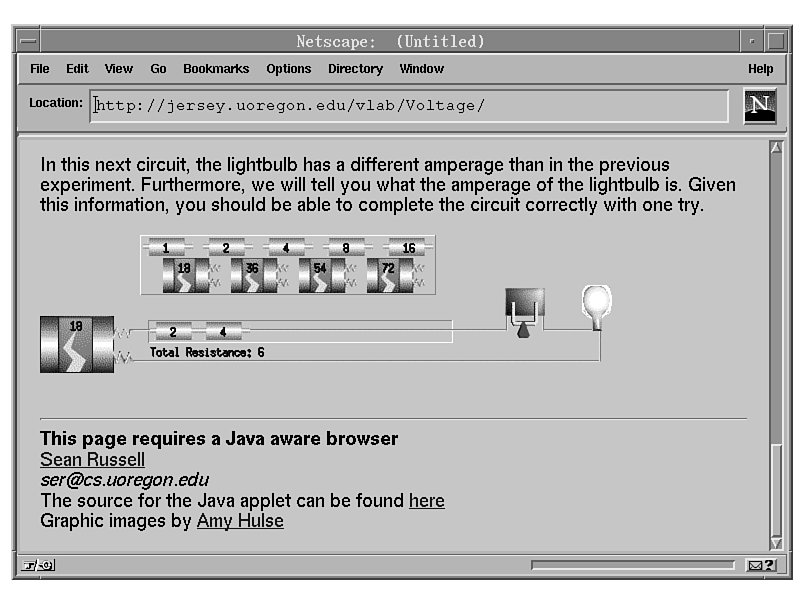
Task: Open the Options menu
Action: 288,68
